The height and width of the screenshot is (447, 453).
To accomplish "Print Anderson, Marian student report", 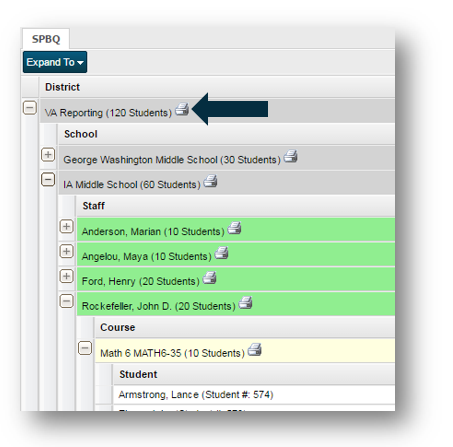I will 234,228.
